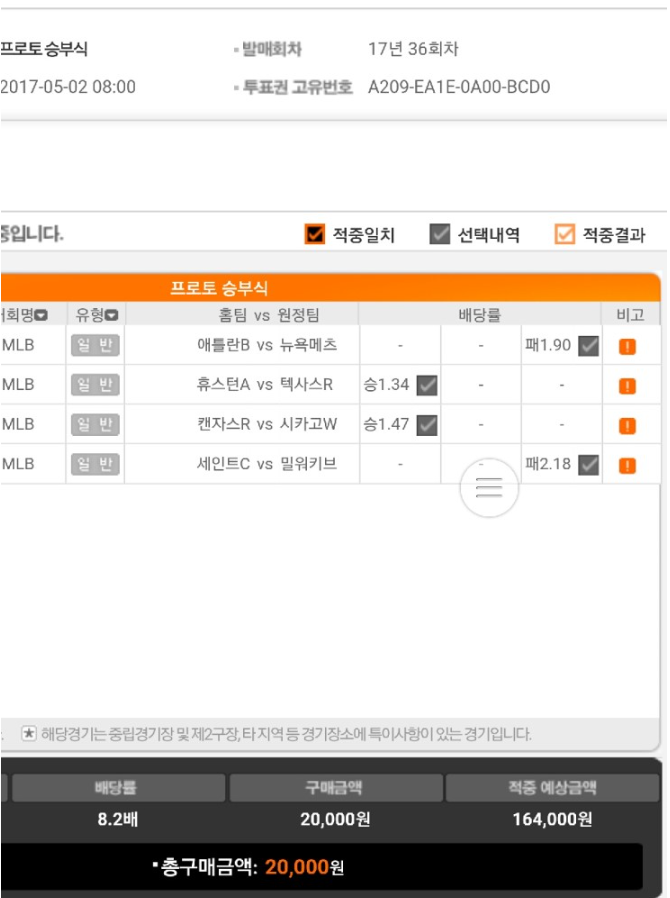Click the 일반 type badge for 애틀란B match
670x898 pixels.
[95, 345]
